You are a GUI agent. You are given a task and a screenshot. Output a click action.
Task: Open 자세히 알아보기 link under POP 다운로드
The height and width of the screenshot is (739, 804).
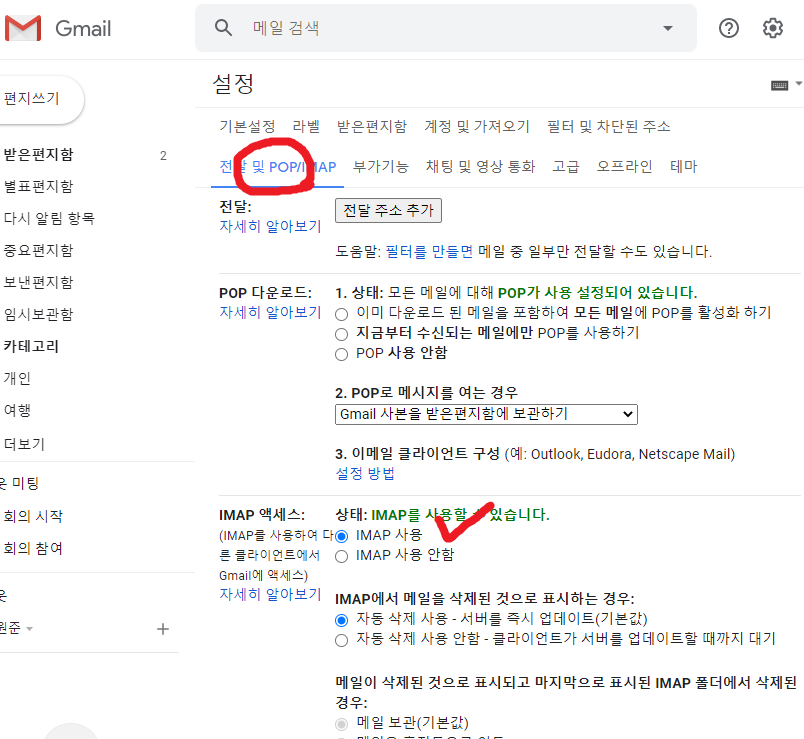click(x=270, y=312)
